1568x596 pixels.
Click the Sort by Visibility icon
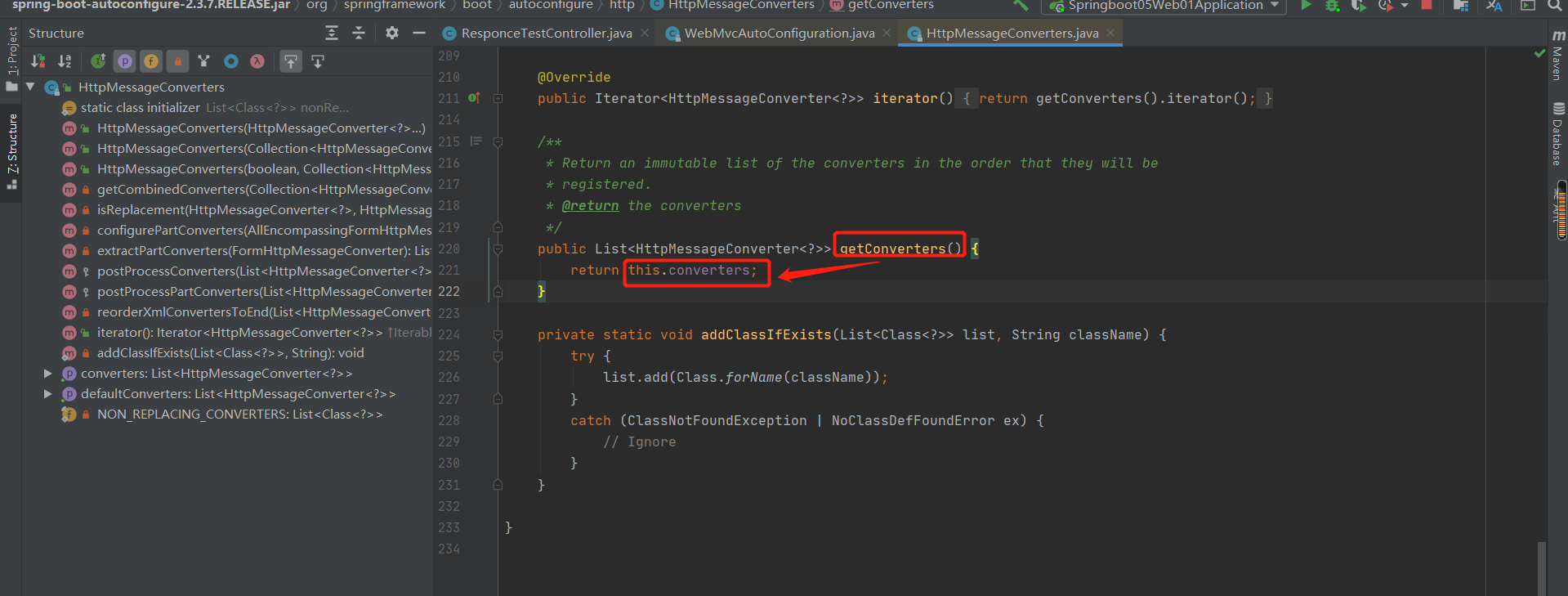pyautogui.click(x=38, y=61)
